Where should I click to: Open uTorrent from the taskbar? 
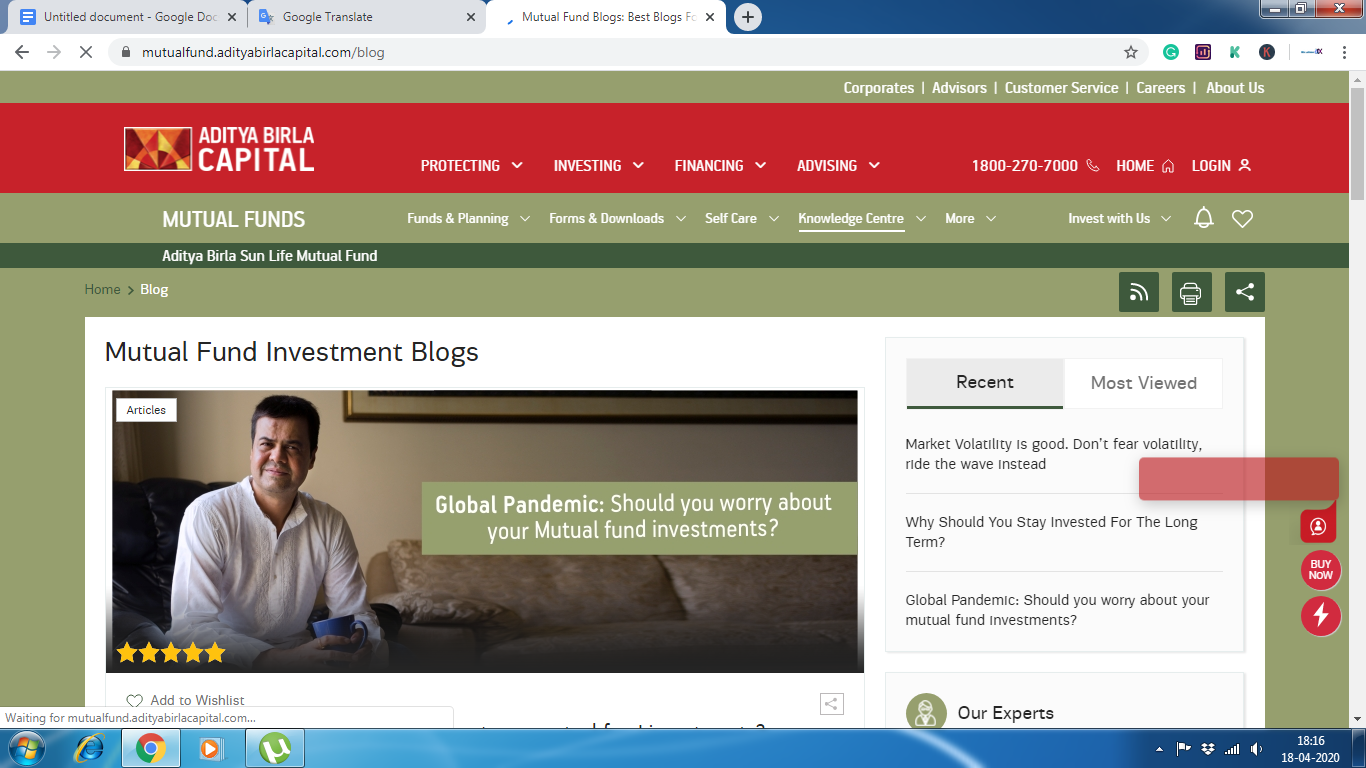point(274,748)
